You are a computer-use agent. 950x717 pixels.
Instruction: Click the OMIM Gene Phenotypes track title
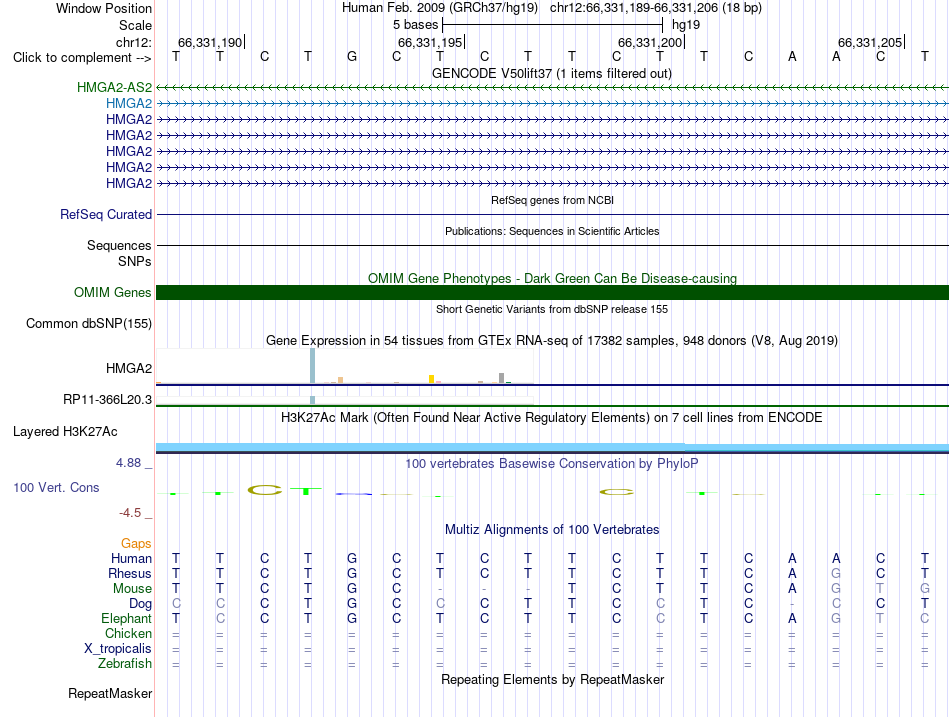(x=553, y=278)
